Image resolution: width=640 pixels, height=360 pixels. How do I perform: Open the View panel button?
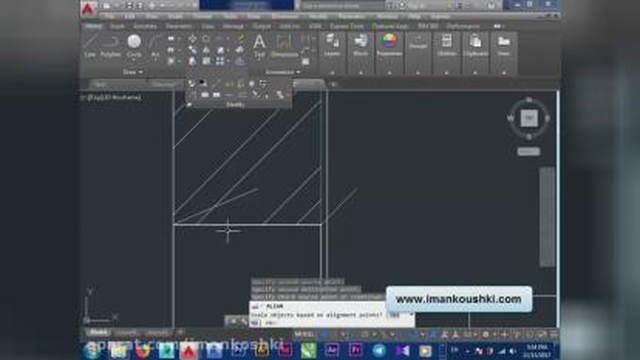pos(504,45)
